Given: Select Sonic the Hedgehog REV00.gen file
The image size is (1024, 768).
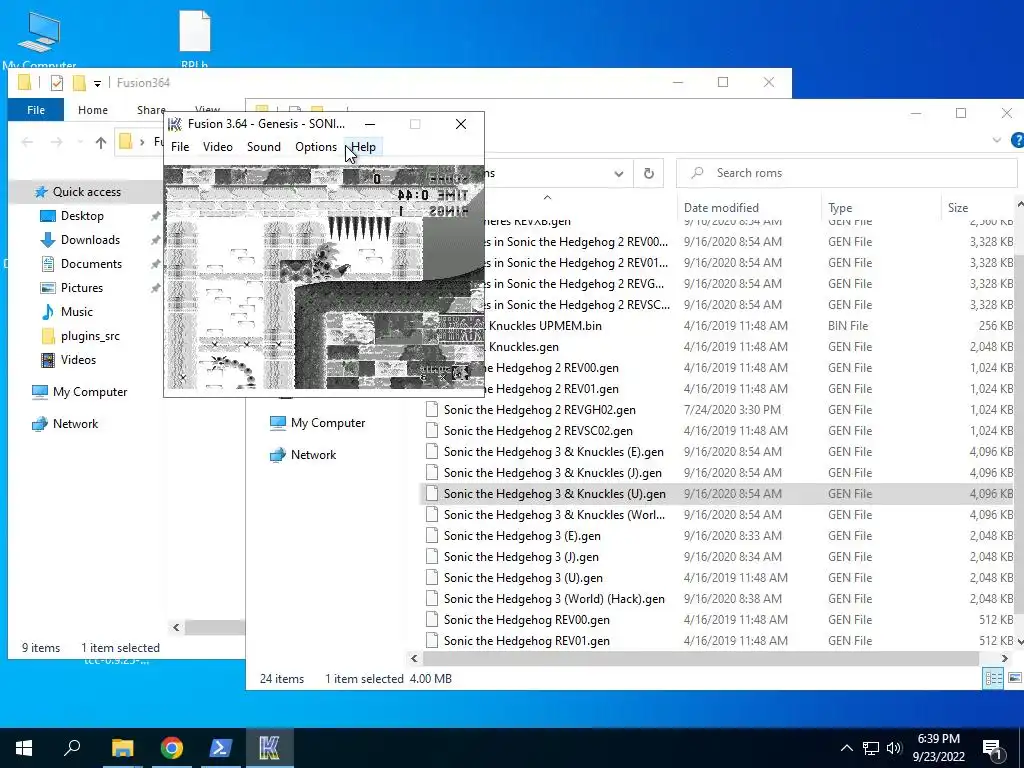Looking at the screenshot, I should [x=526, y=620].
